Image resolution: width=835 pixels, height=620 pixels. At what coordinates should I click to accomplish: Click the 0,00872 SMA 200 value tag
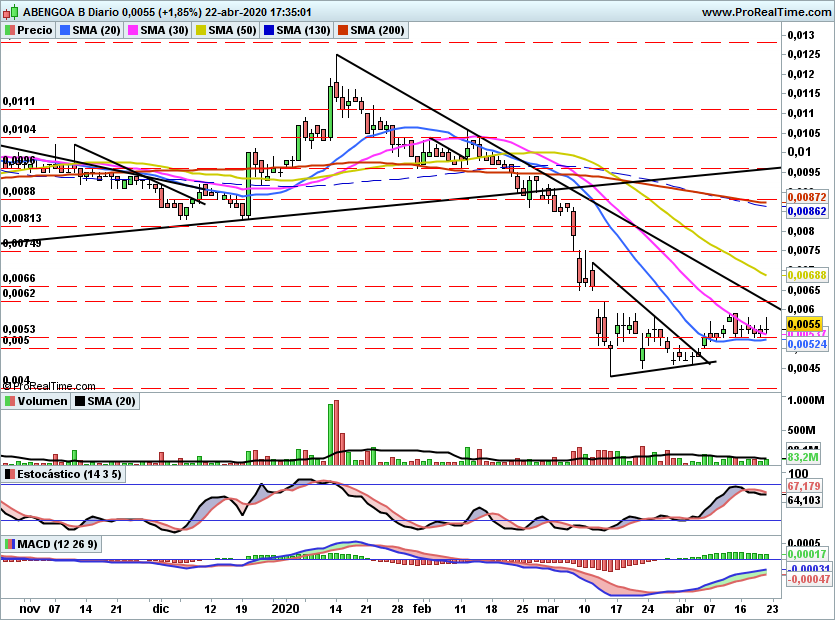(807, 197)
